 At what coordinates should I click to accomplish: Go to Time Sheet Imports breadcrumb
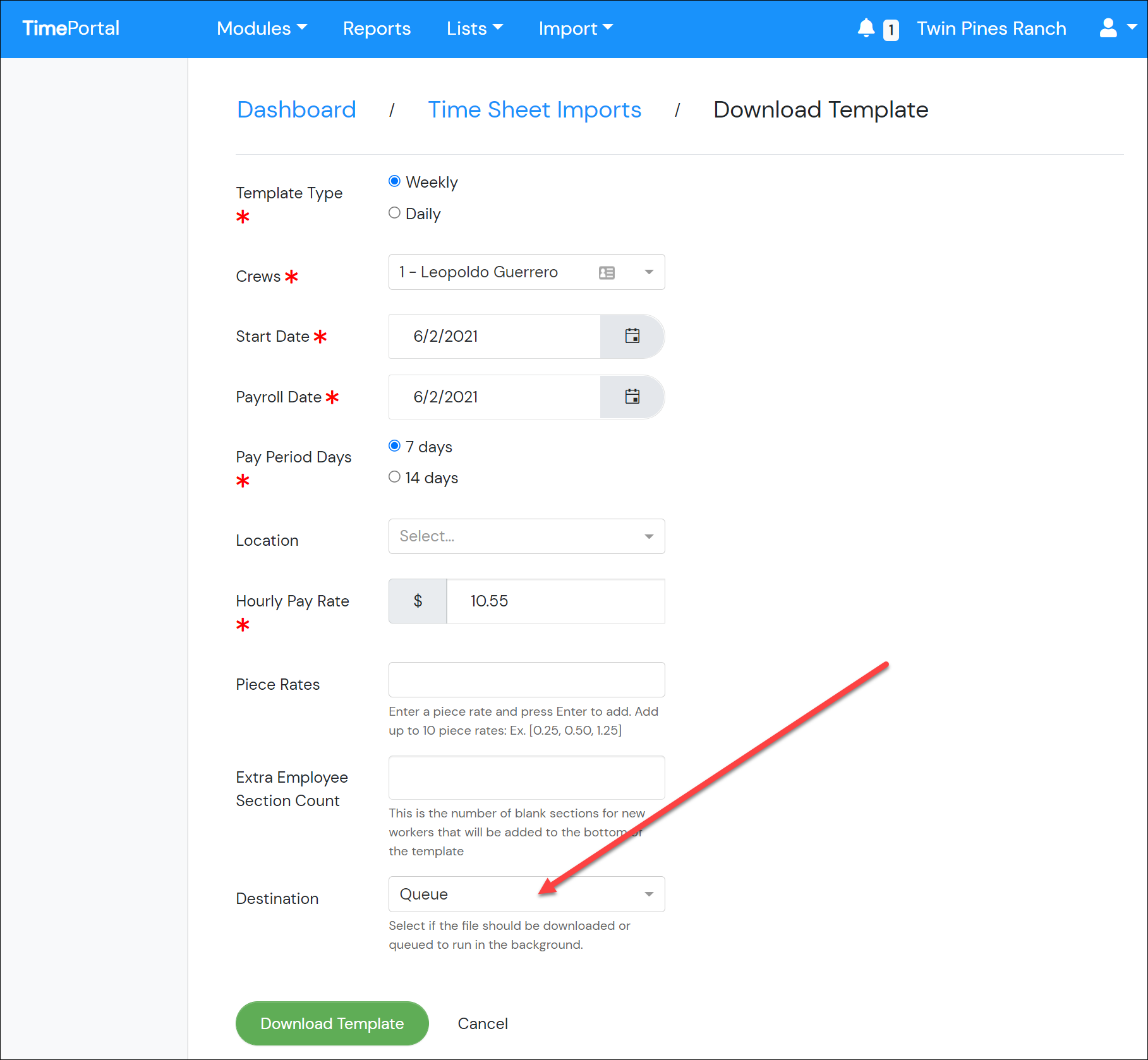point(535,110)
